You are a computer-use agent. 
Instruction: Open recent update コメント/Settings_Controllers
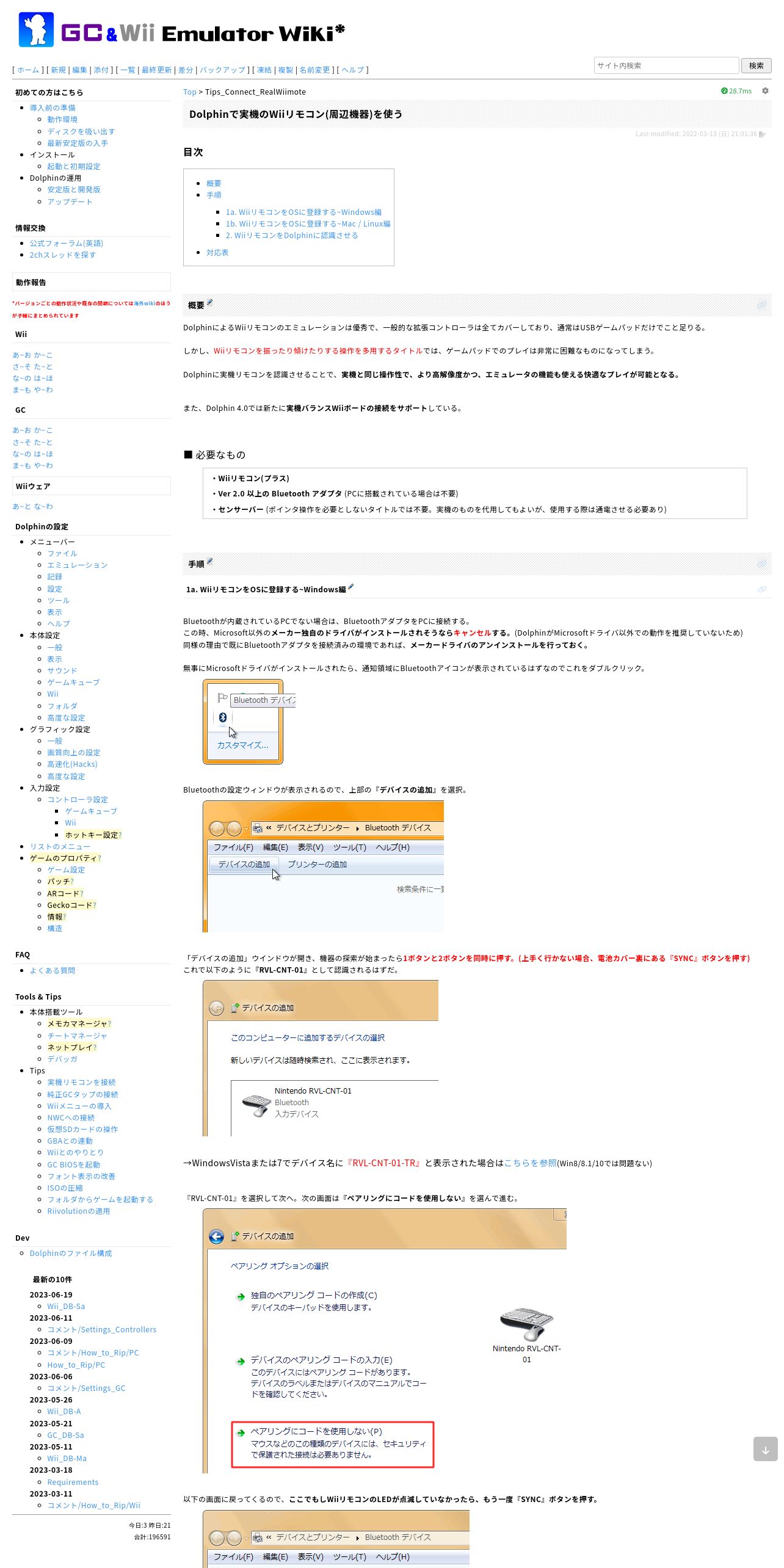102,1330
